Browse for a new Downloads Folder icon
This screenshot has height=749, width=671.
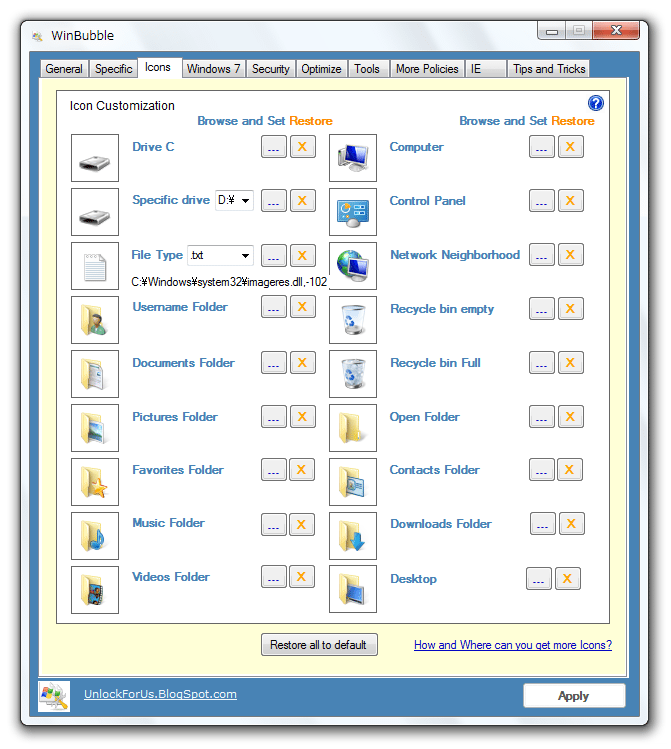point(543,524)
